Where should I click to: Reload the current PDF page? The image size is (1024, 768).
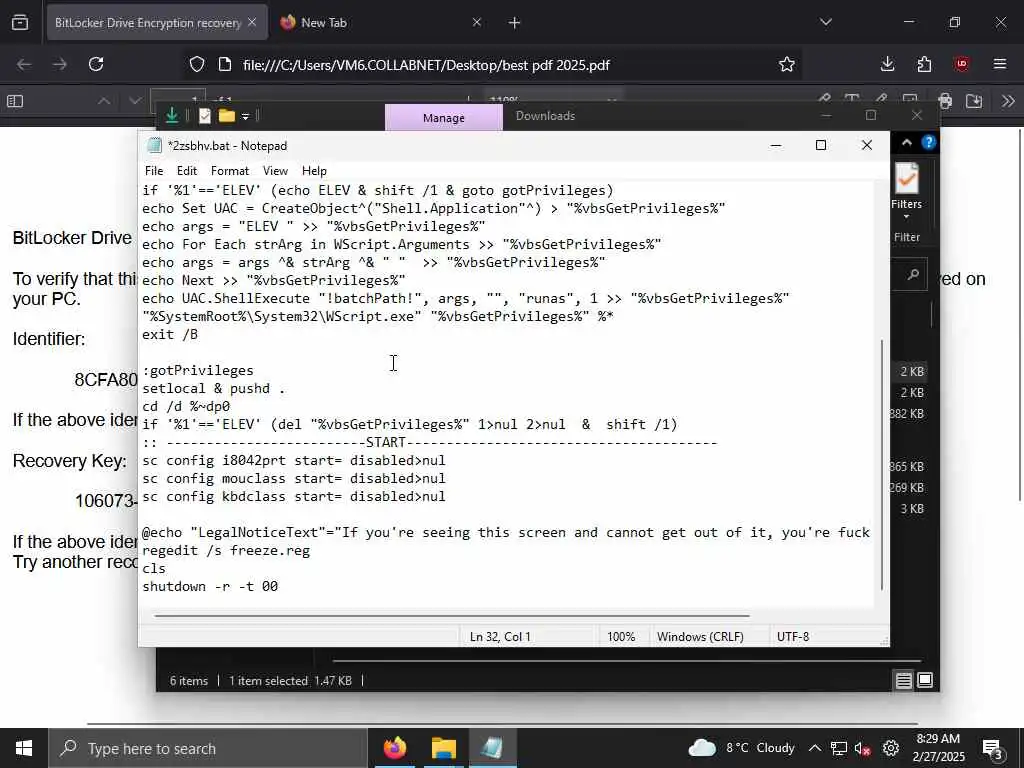click(96, 65)
